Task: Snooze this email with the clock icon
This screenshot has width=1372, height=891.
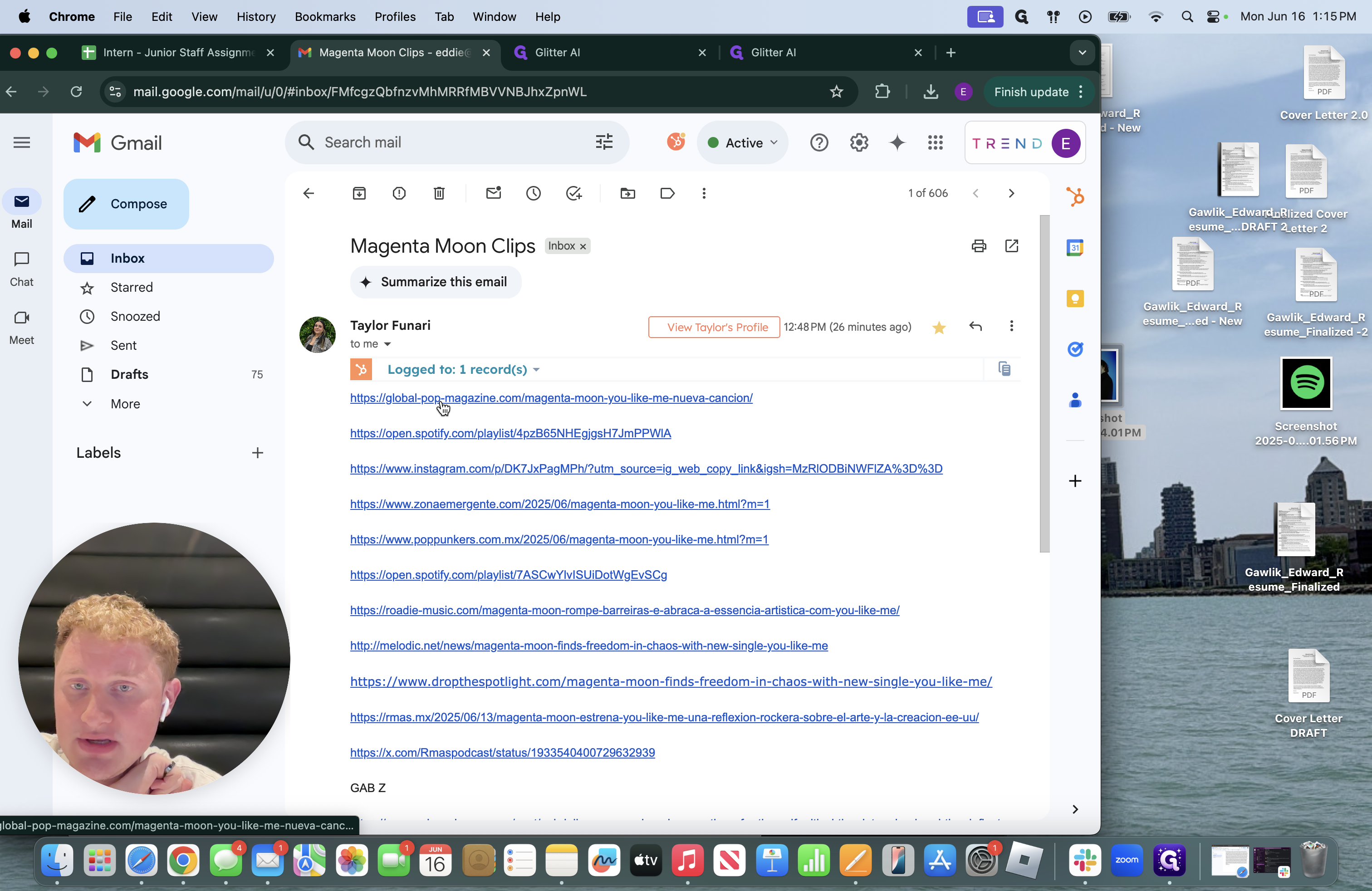Action: pyautogui.click(x=533, y=193)
